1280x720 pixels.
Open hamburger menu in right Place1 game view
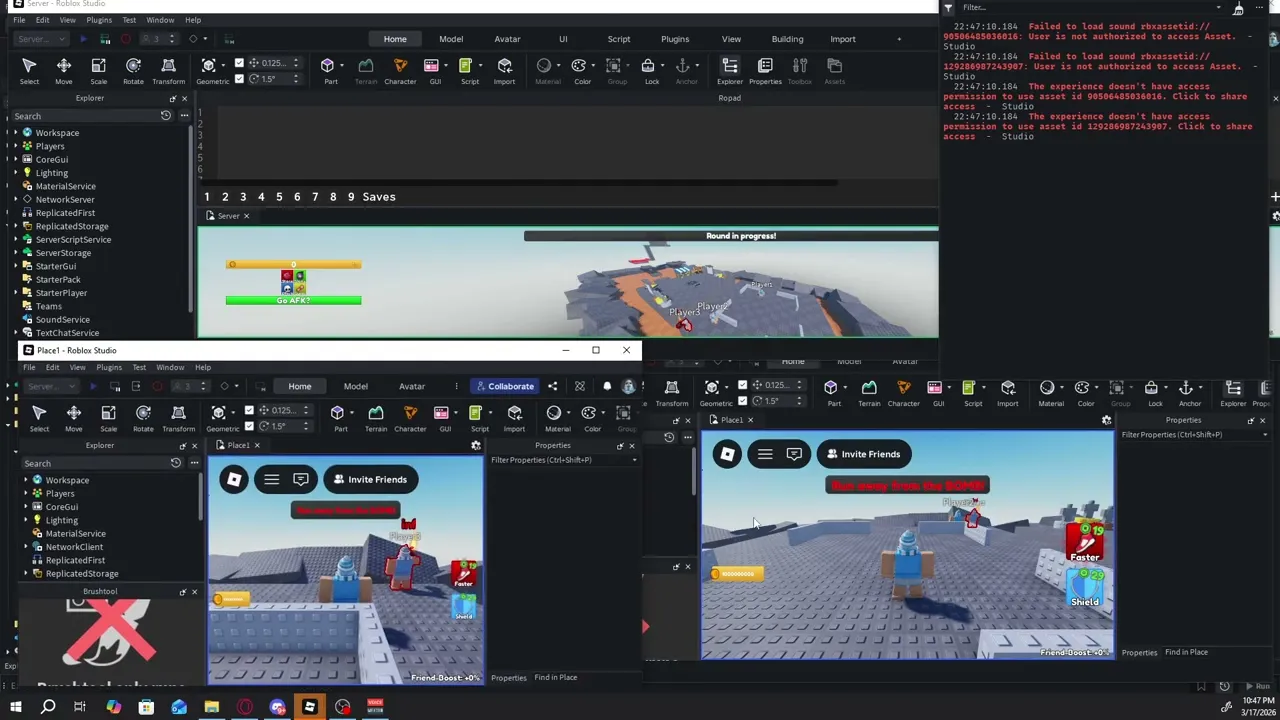pyautogui.click(x=765, y=454)
